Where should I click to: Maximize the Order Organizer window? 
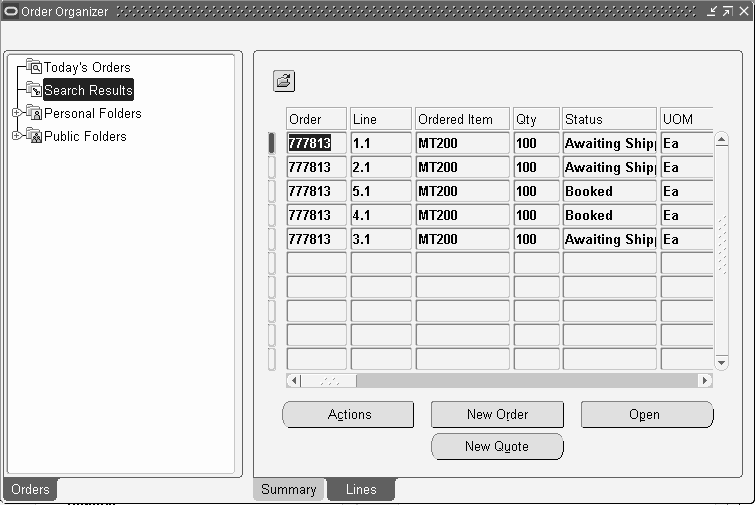pos(728,11)
